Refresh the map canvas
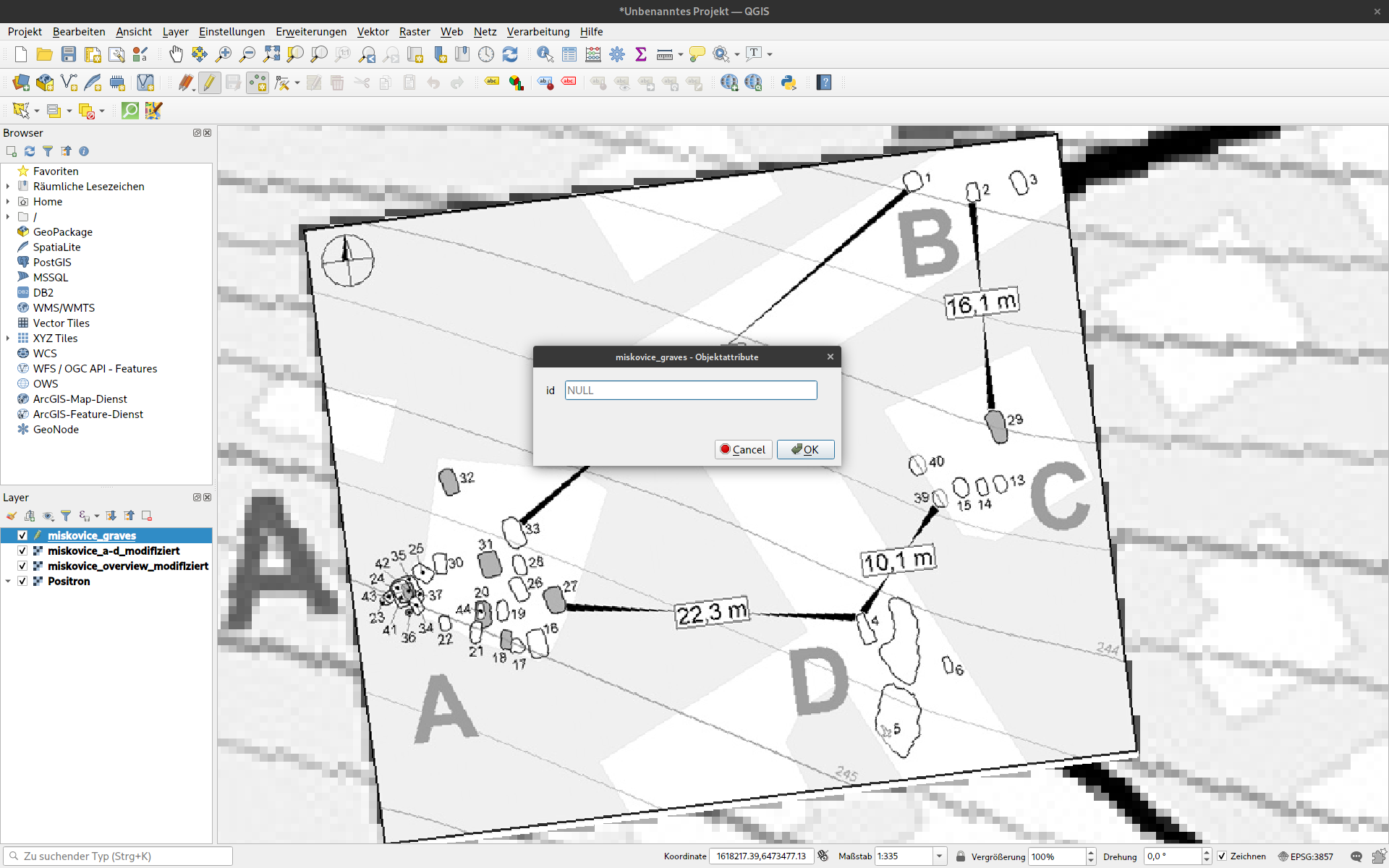Viewport: 1389px width, 868px height. click(x=510, y=54)
